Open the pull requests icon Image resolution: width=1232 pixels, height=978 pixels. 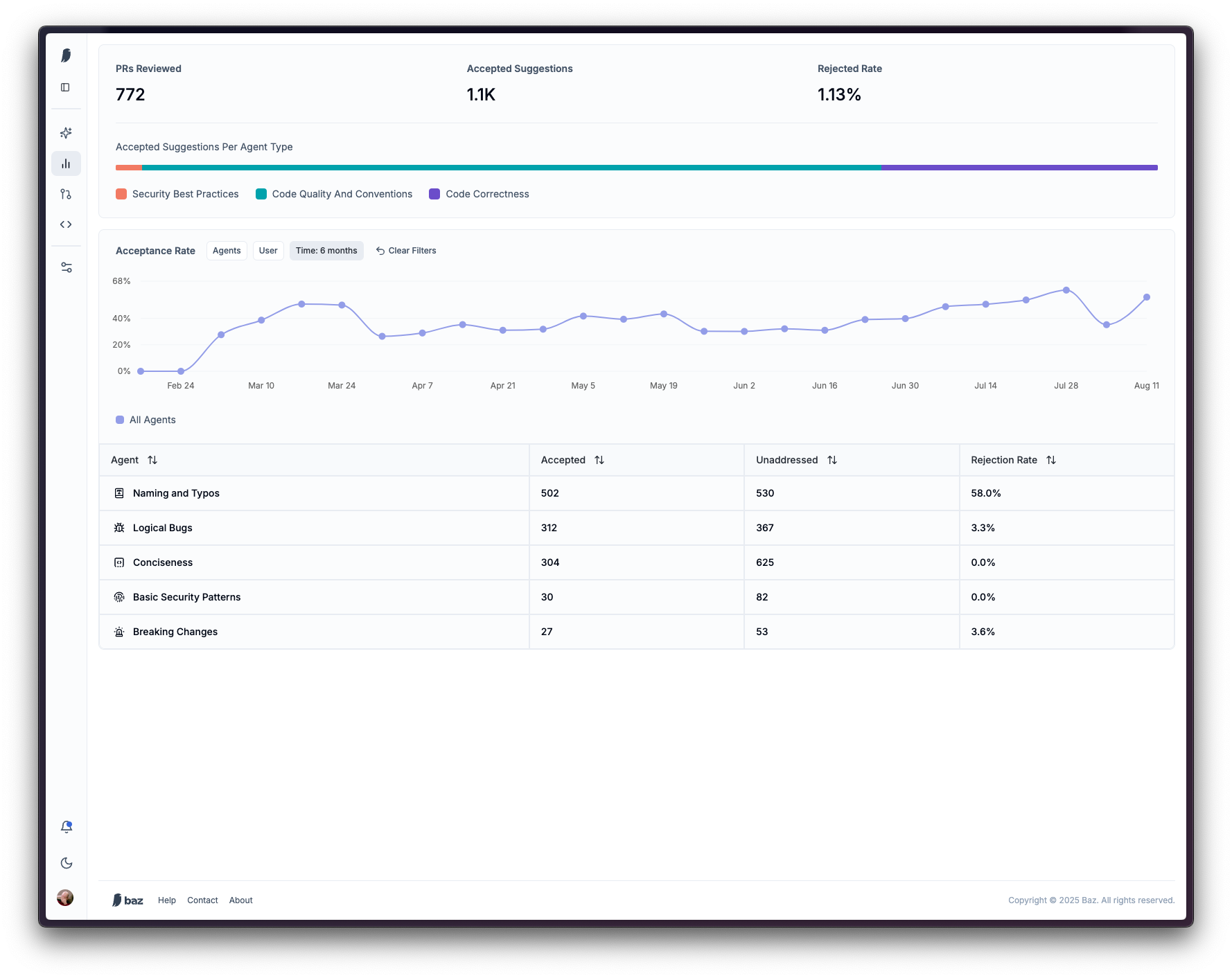pos(66,194)
